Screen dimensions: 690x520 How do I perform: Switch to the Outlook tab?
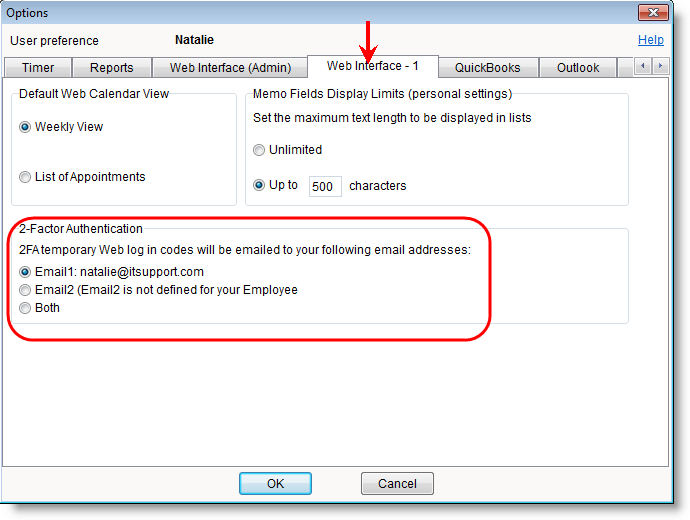[578, 68]
